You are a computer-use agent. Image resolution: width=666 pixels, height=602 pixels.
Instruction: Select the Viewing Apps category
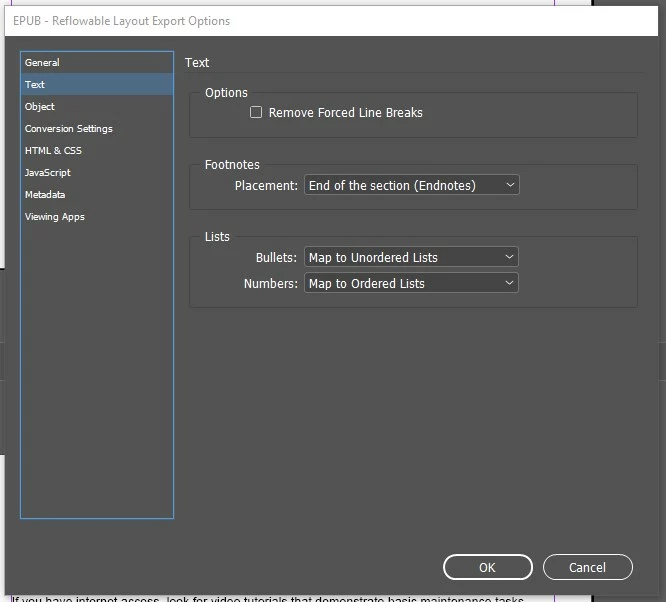(96, 217)
